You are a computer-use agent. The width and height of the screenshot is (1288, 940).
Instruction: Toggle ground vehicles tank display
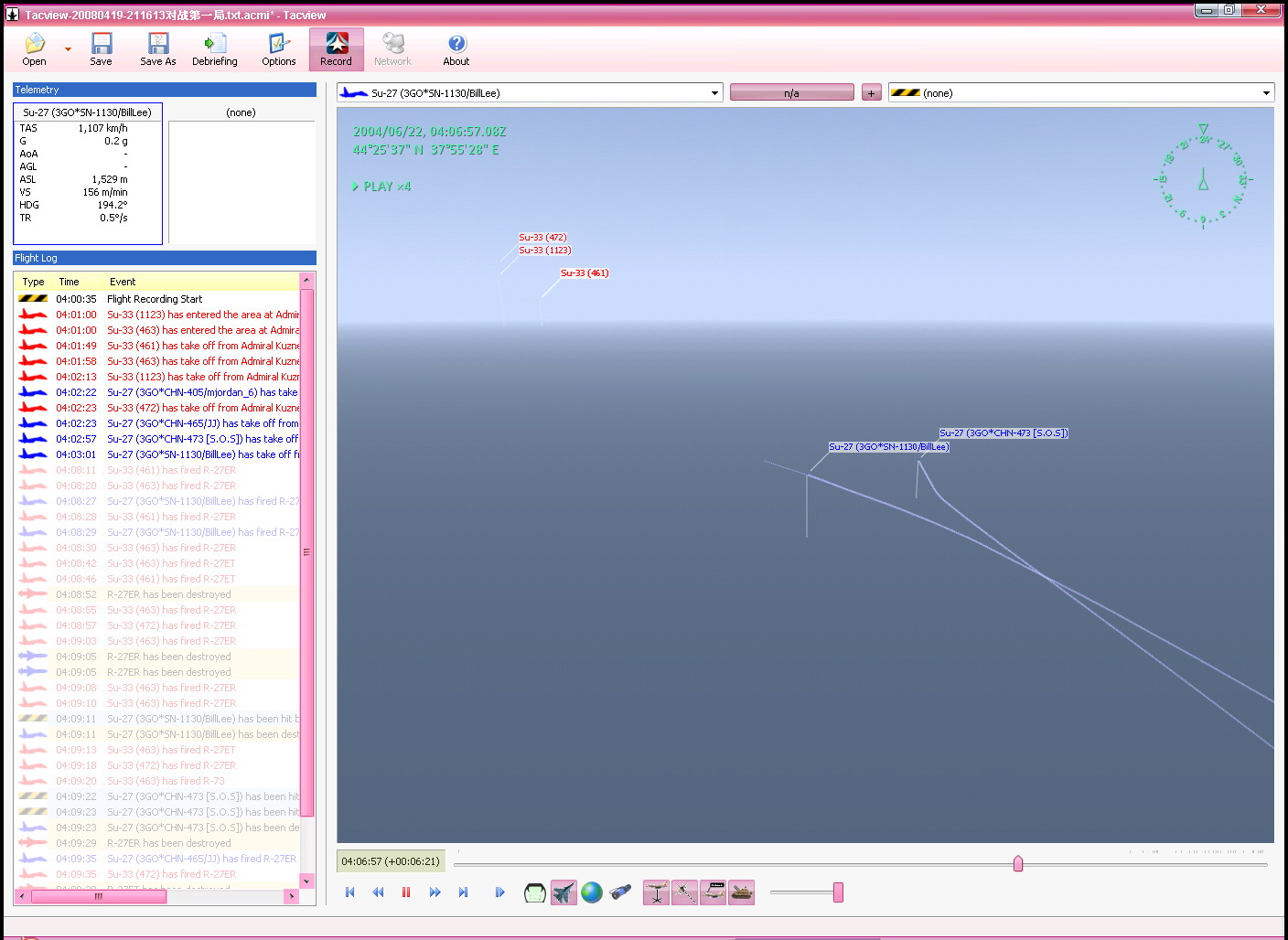click(742, 892)
